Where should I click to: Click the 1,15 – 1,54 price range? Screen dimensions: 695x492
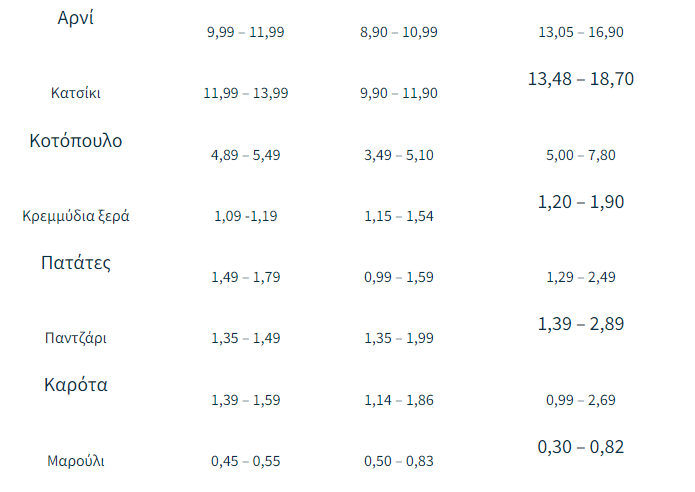click(x=399, y=216)
